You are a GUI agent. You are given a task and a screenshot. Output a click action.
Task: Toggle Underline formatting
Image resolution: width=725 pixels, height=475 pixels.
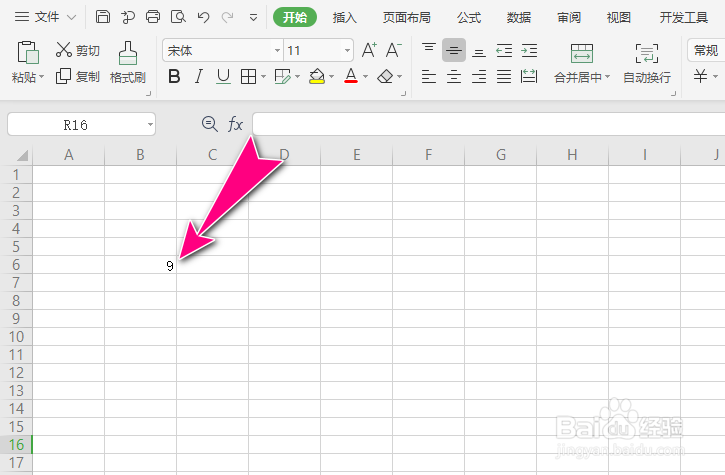223,76
